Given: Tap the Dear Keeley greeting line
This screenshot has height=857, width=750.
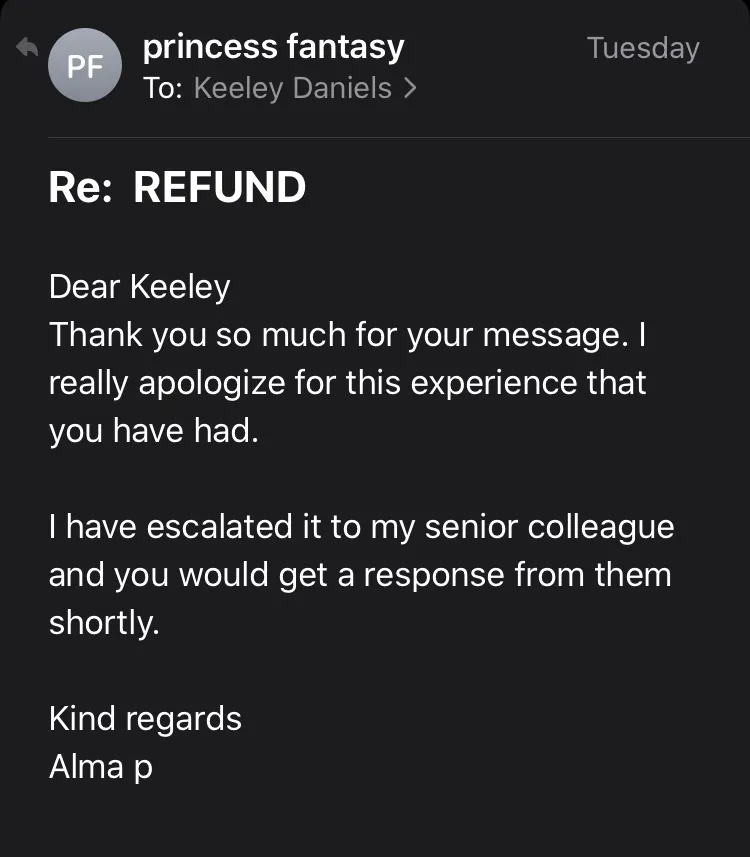Looking at the screenshot, I should tap(139, 287).
